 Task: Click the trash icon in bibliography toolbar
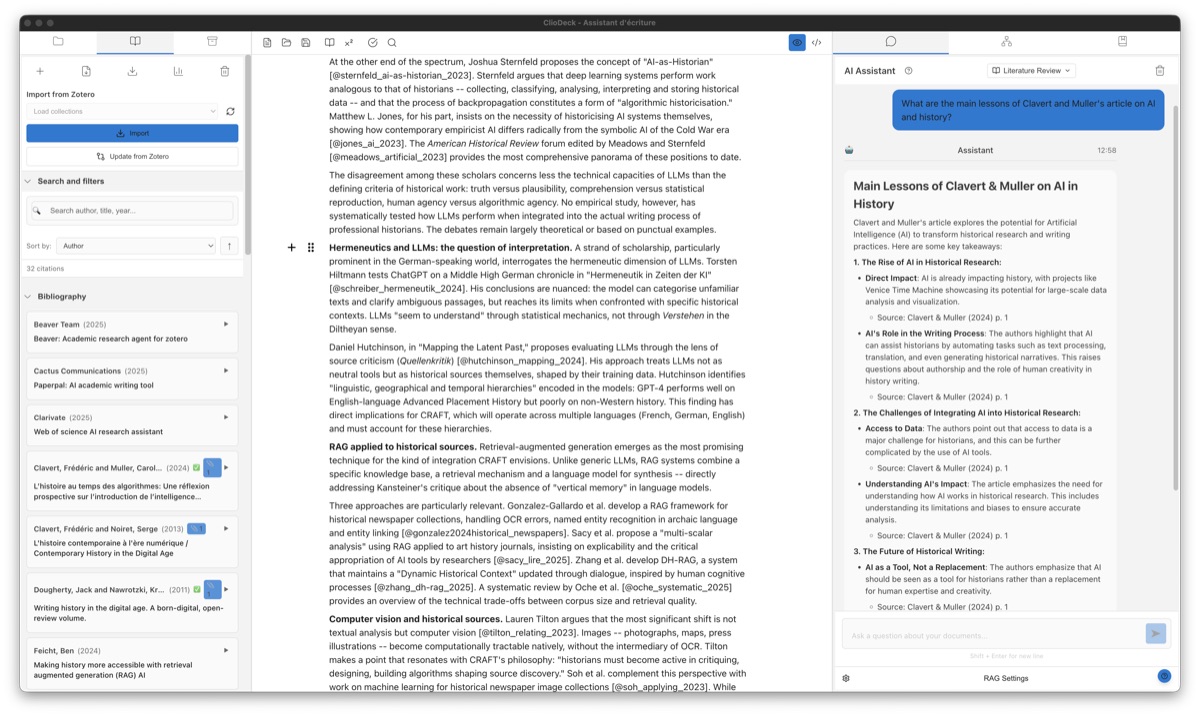point(224,71)
